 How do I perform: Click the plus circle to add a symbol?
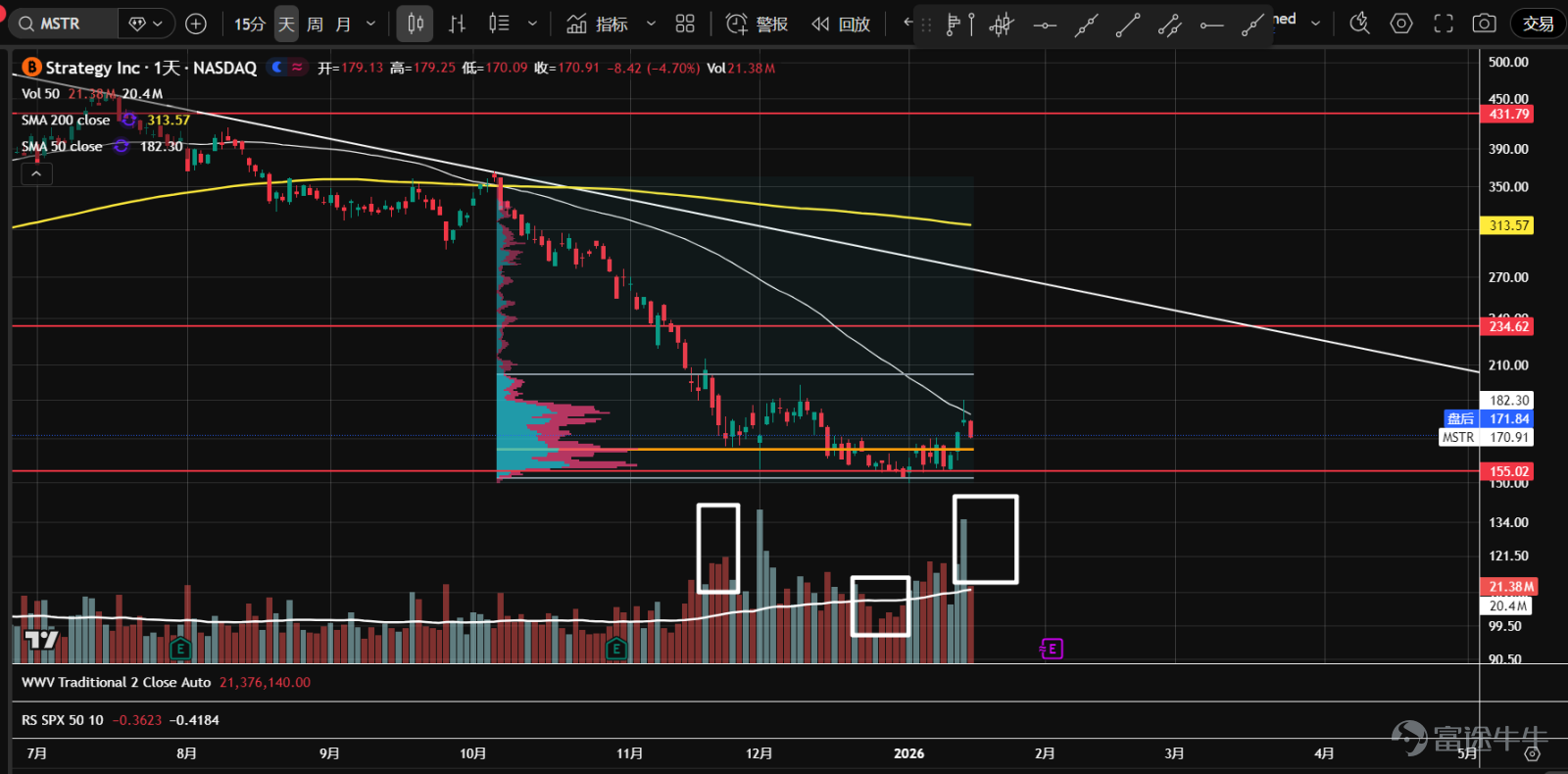[x=196, y=24]
